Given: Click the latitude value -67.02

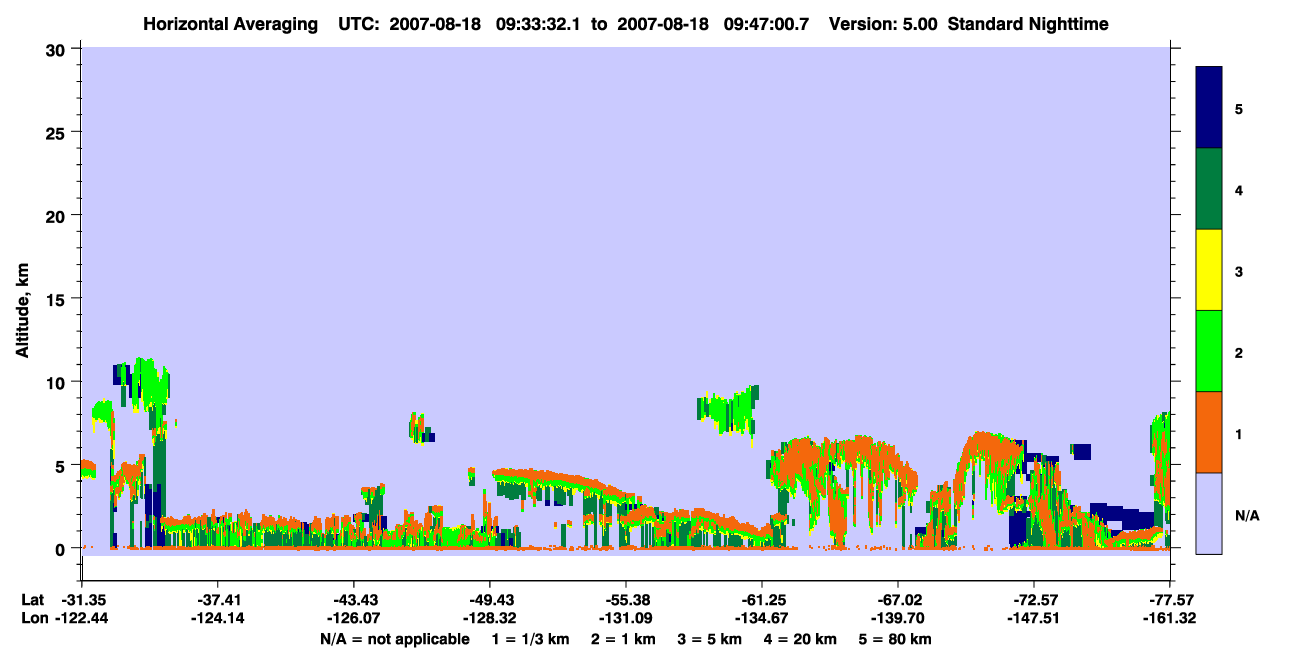Looking at the screenshot, I should pyautogui.click(x=898, y=600).
